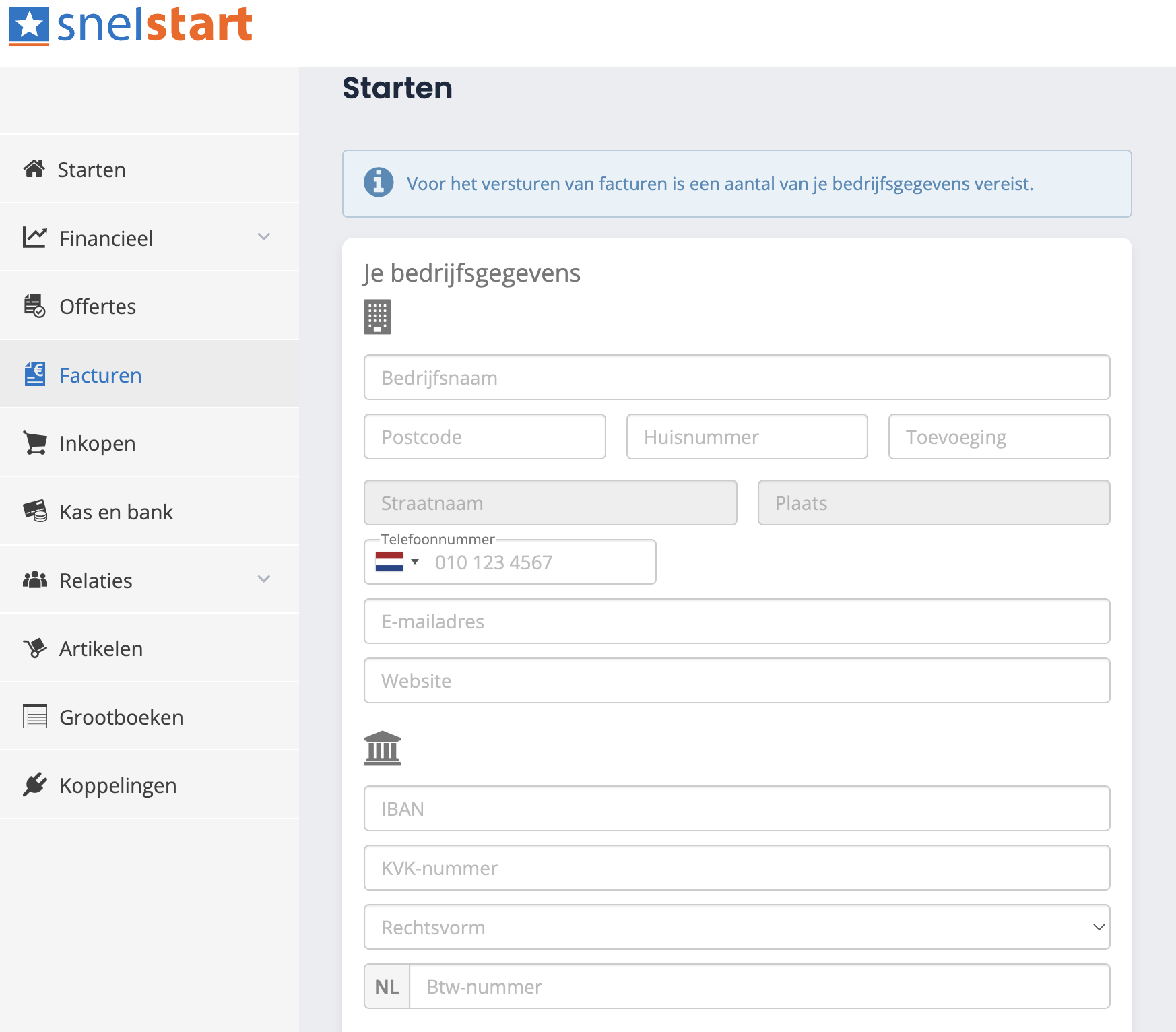This screenshot has height=1032, width=1176.
Task: Expand the Financieel submenu chevron
Action: tap(264, 236)
